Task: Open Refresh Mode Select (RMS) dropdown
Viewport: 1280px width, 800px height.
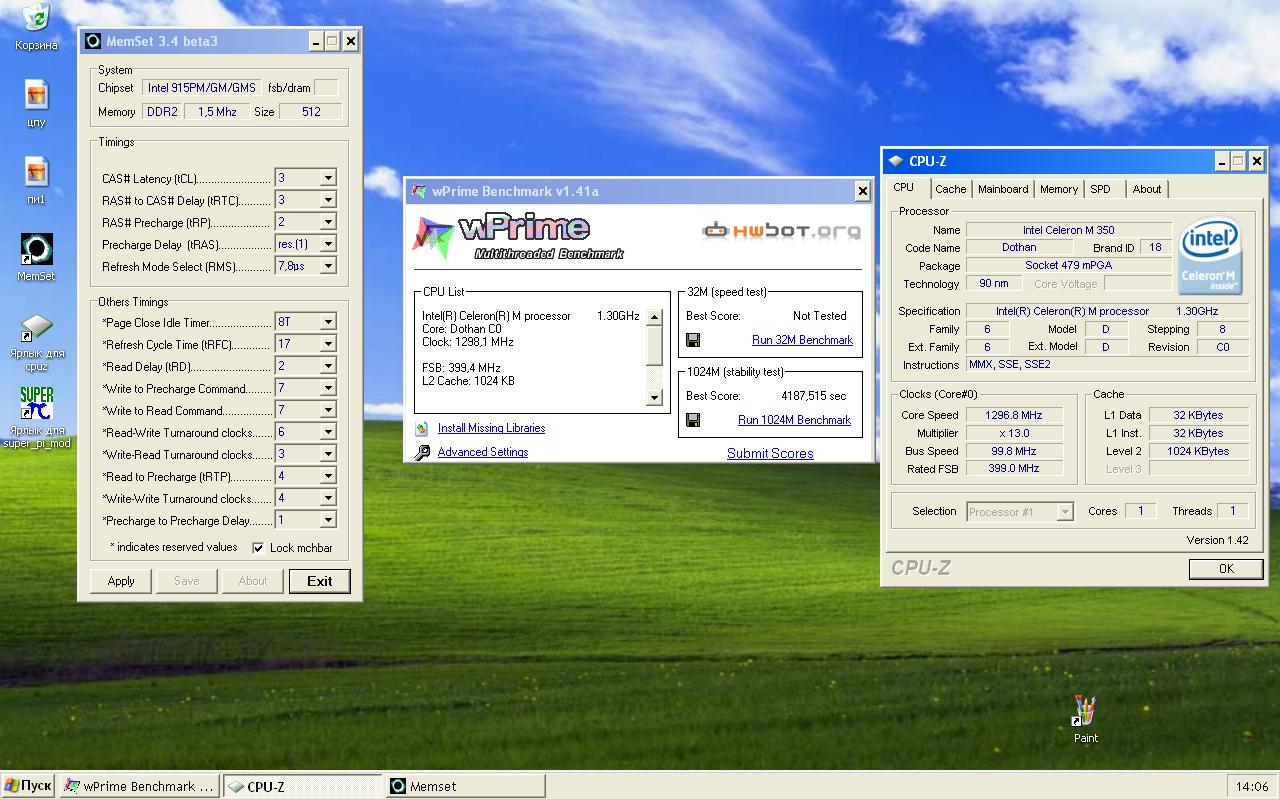Action: coord(327,266)
